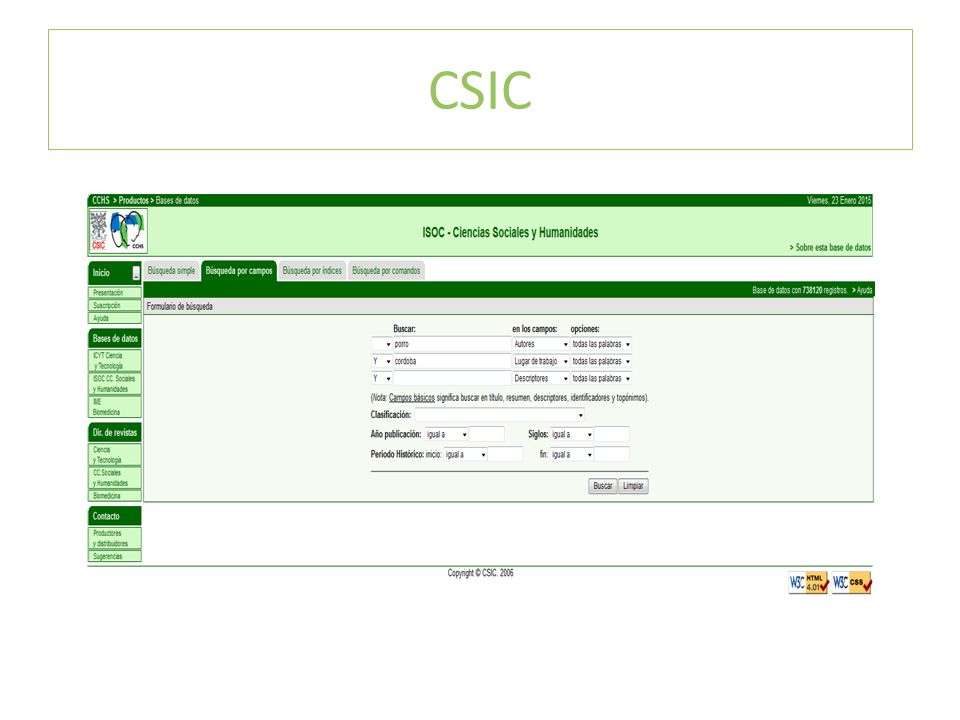Open the W3C CSS validation badge
The image size is (960, 720).
[x=852, y=582]
